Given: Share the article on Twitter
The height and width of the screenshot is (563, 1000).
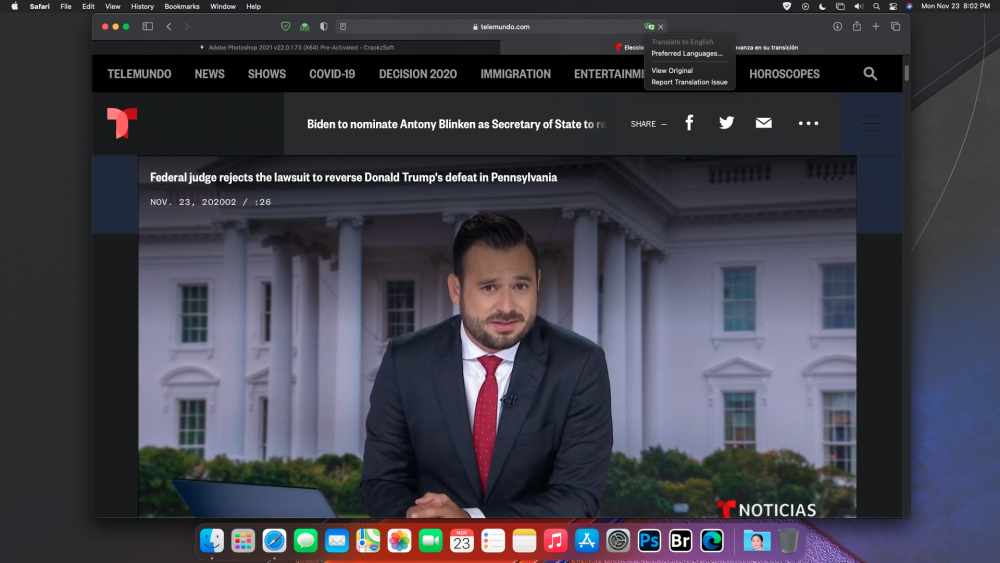Looking at the screenshot, I should coord(726,123).
